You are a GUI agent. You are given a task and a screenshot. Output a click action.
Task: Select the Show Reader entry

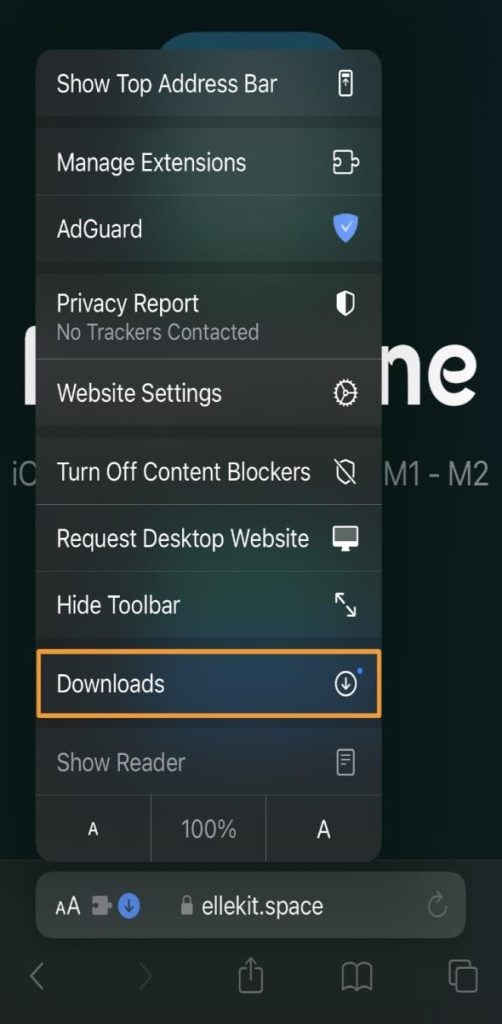tap(208, 762)
